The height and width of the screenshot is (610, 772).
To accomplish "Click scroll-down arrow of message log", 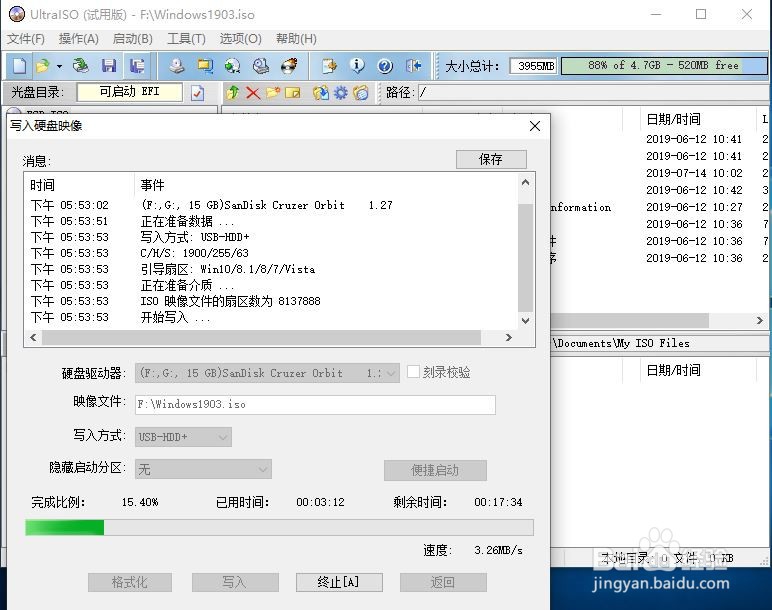I will (x=525, y=321).
